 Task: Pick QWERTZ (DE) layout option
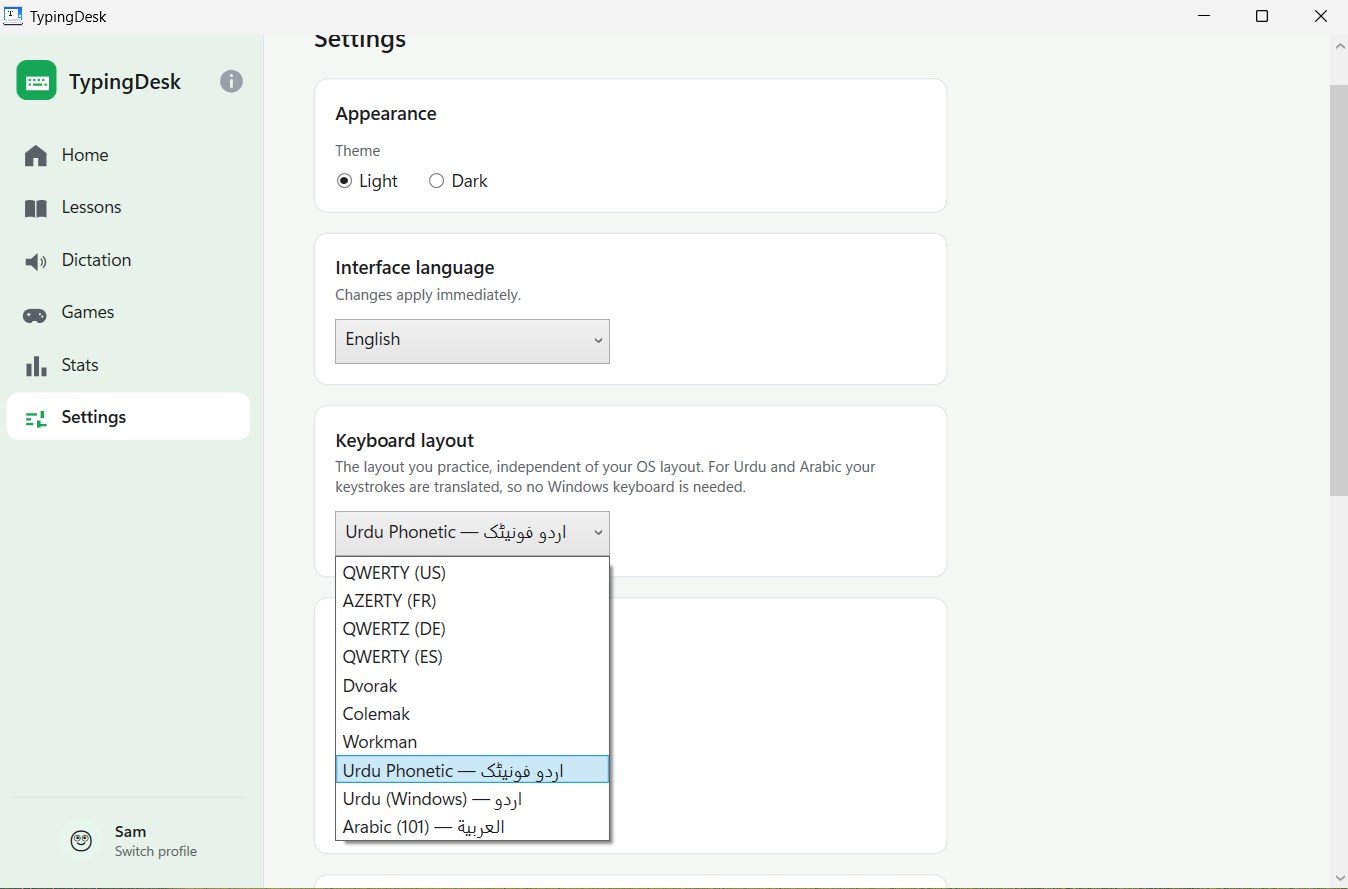click(x=472, y=629)
